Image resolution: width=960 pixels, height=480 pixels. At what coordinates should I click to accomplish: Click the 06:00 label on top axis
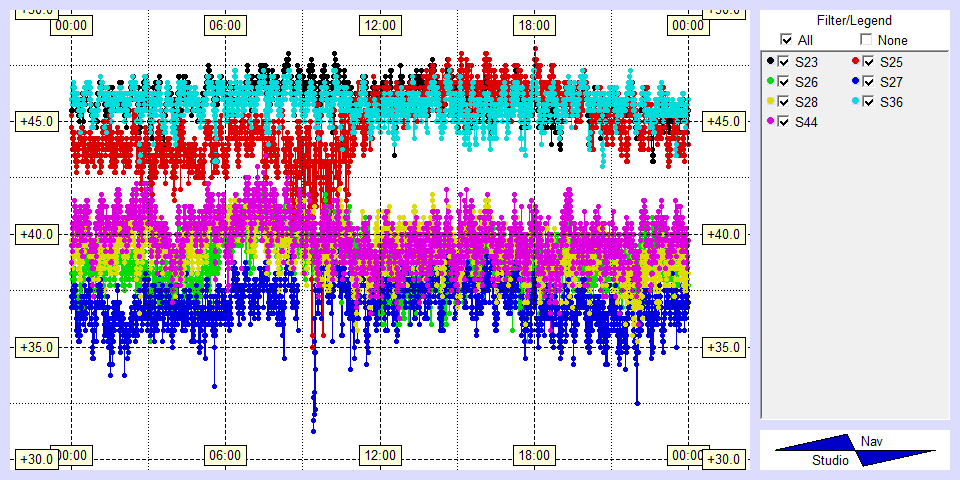(x=224, y=25)
